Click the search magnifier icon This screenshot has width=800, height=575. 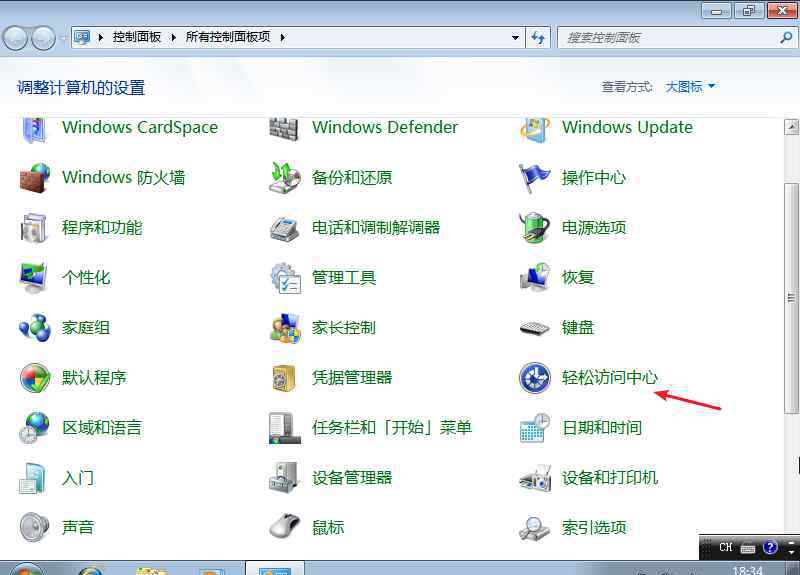click(x=786, y=37)
